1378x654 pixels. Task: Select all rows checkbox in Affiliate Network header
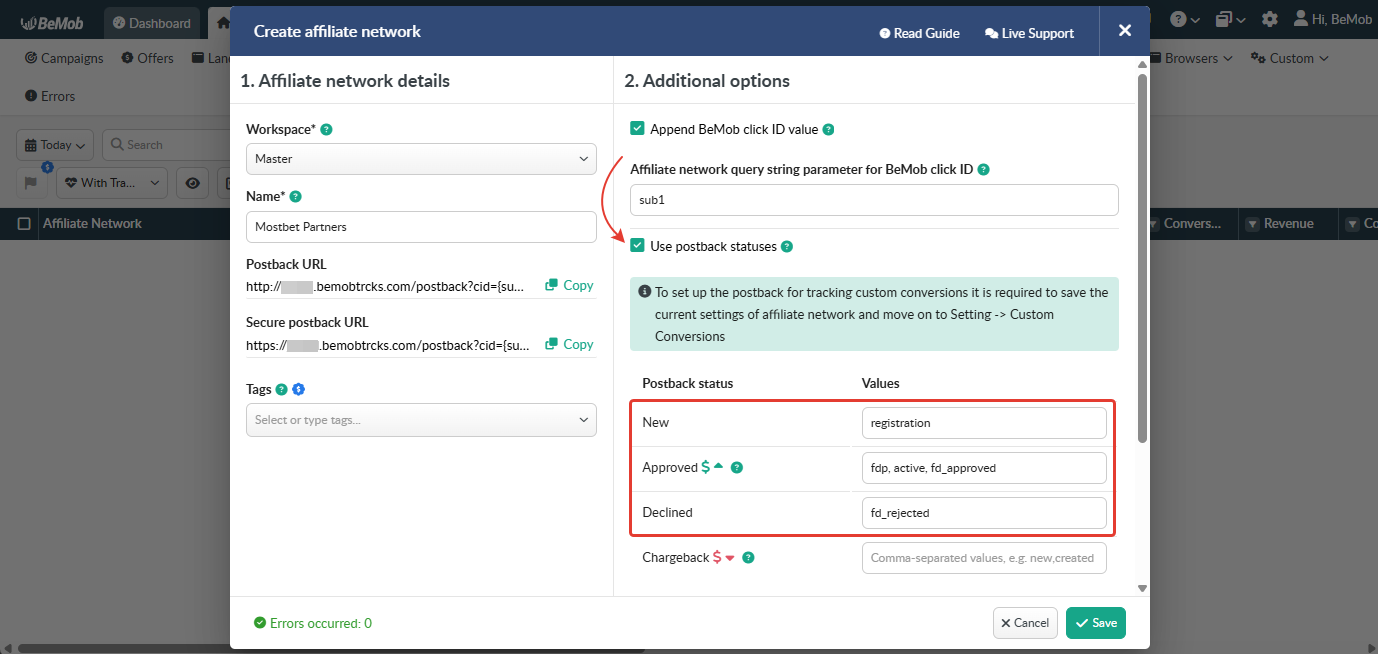pos(24,224)
